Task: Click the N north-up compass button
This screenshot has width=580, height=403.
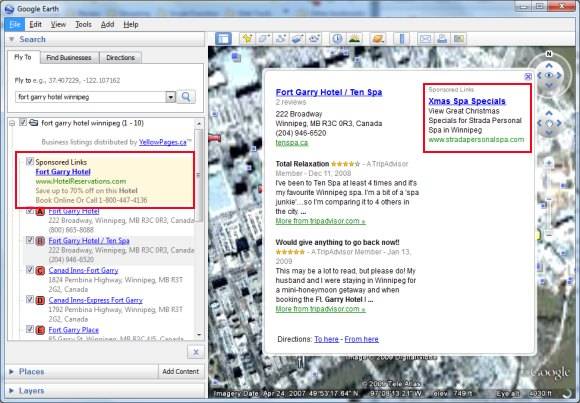Action: [549, 54]
